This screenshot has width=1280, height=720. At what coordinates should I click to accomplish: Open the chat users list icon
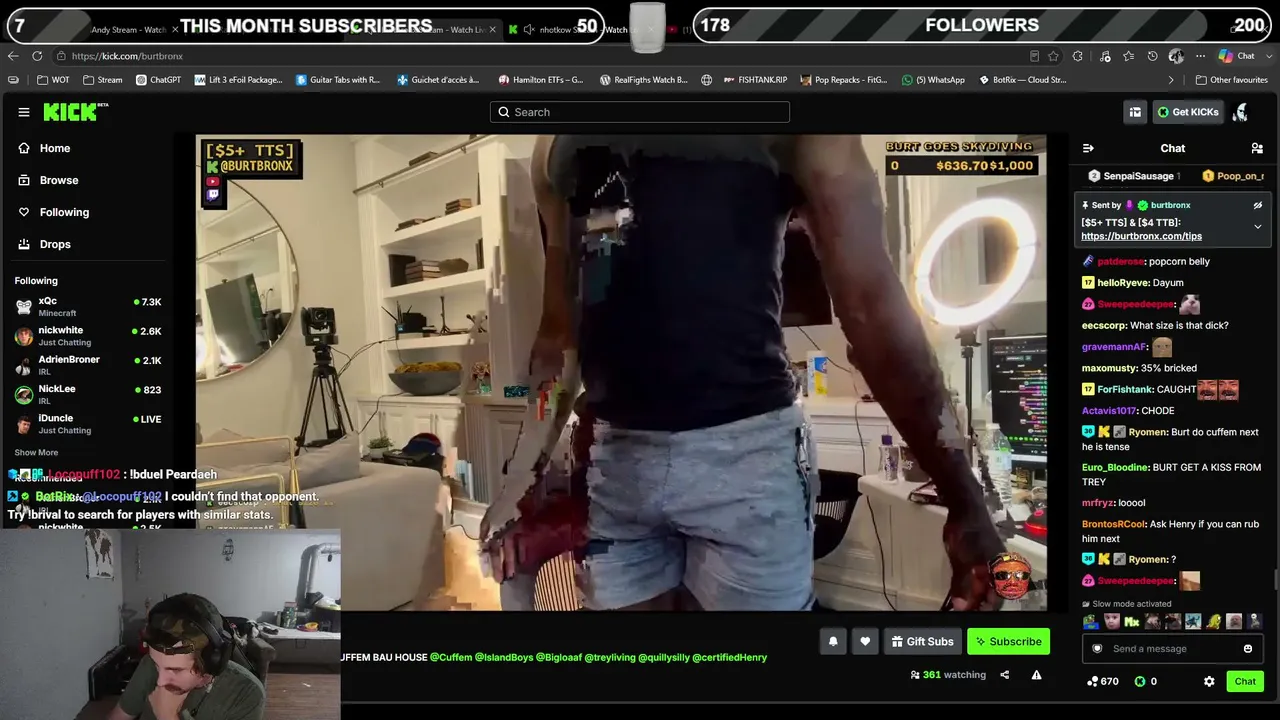pos(1257,148)
